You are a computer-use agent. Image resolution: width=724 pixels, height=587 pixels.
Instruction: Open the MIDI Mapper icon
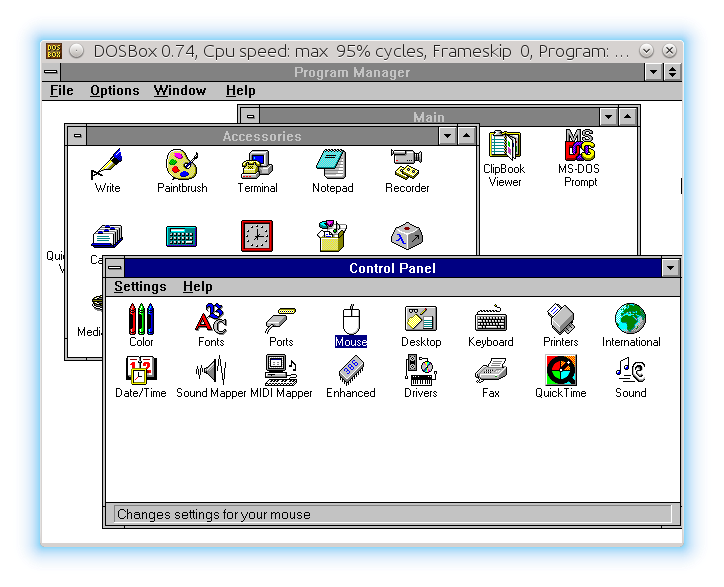click(281, 376)
